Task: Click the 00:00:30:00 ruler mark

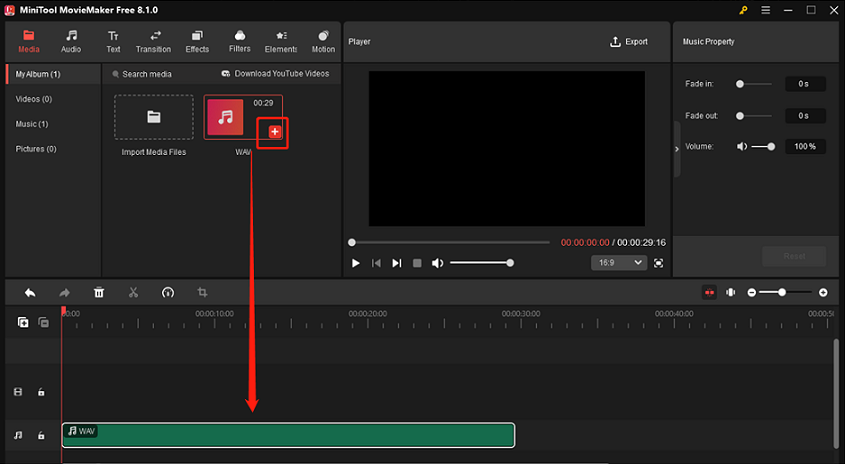Action: [521, 314]
